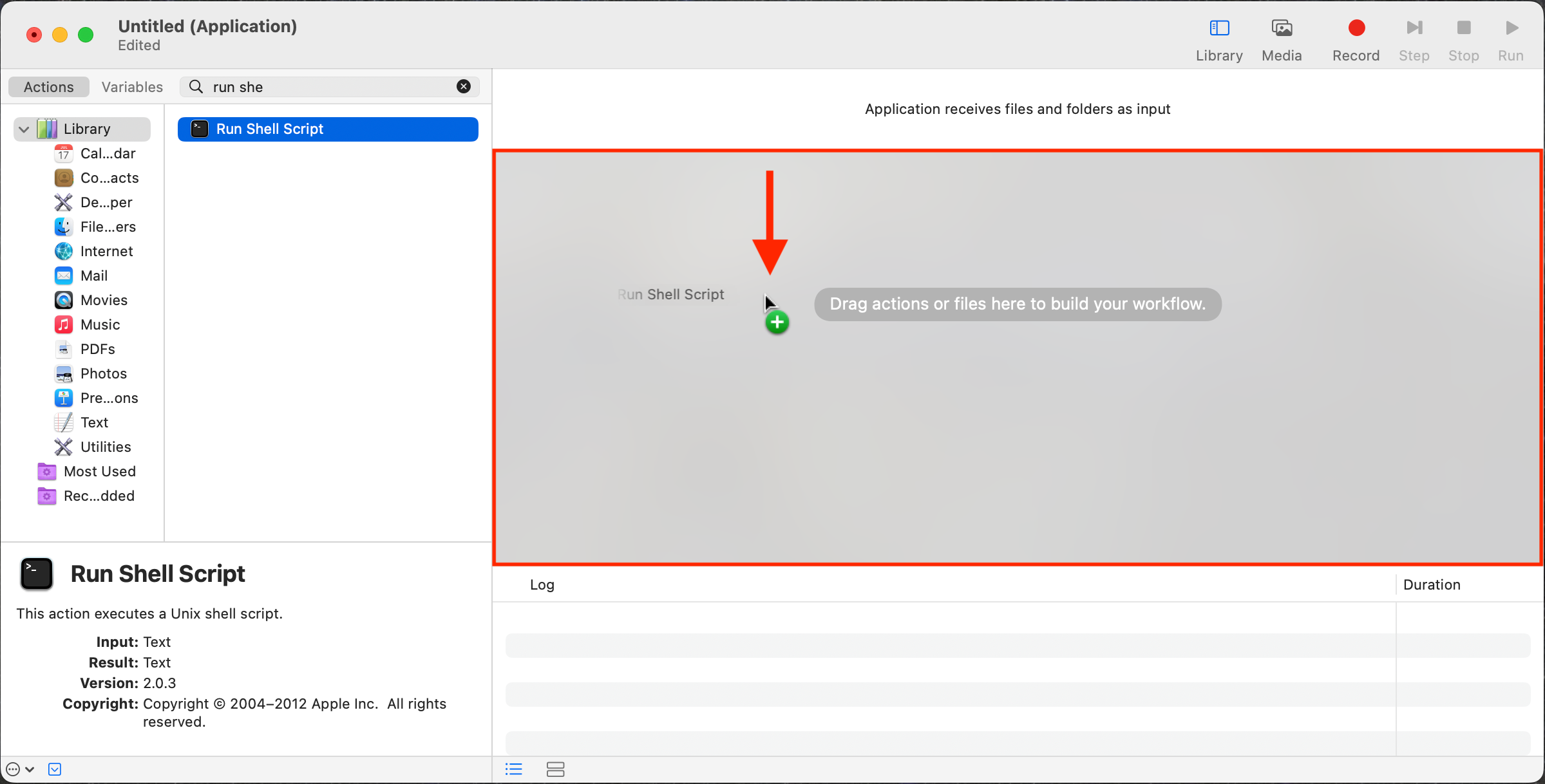Select Run Shell Script action result
The width and height of the screenshot is (1545, 784).
point(327,129)
